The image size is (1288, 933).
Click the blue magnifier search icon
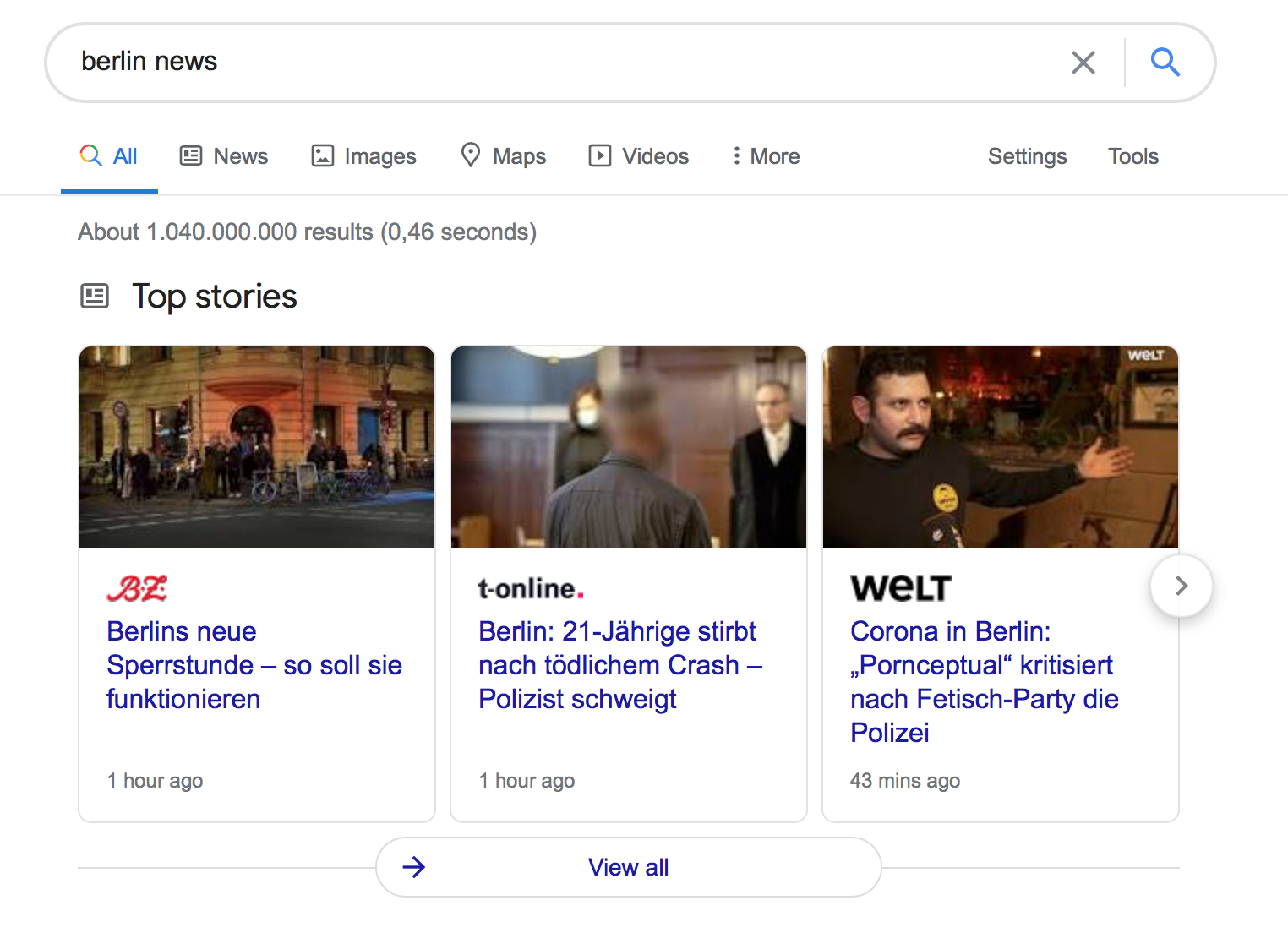tap(1165, 62)
